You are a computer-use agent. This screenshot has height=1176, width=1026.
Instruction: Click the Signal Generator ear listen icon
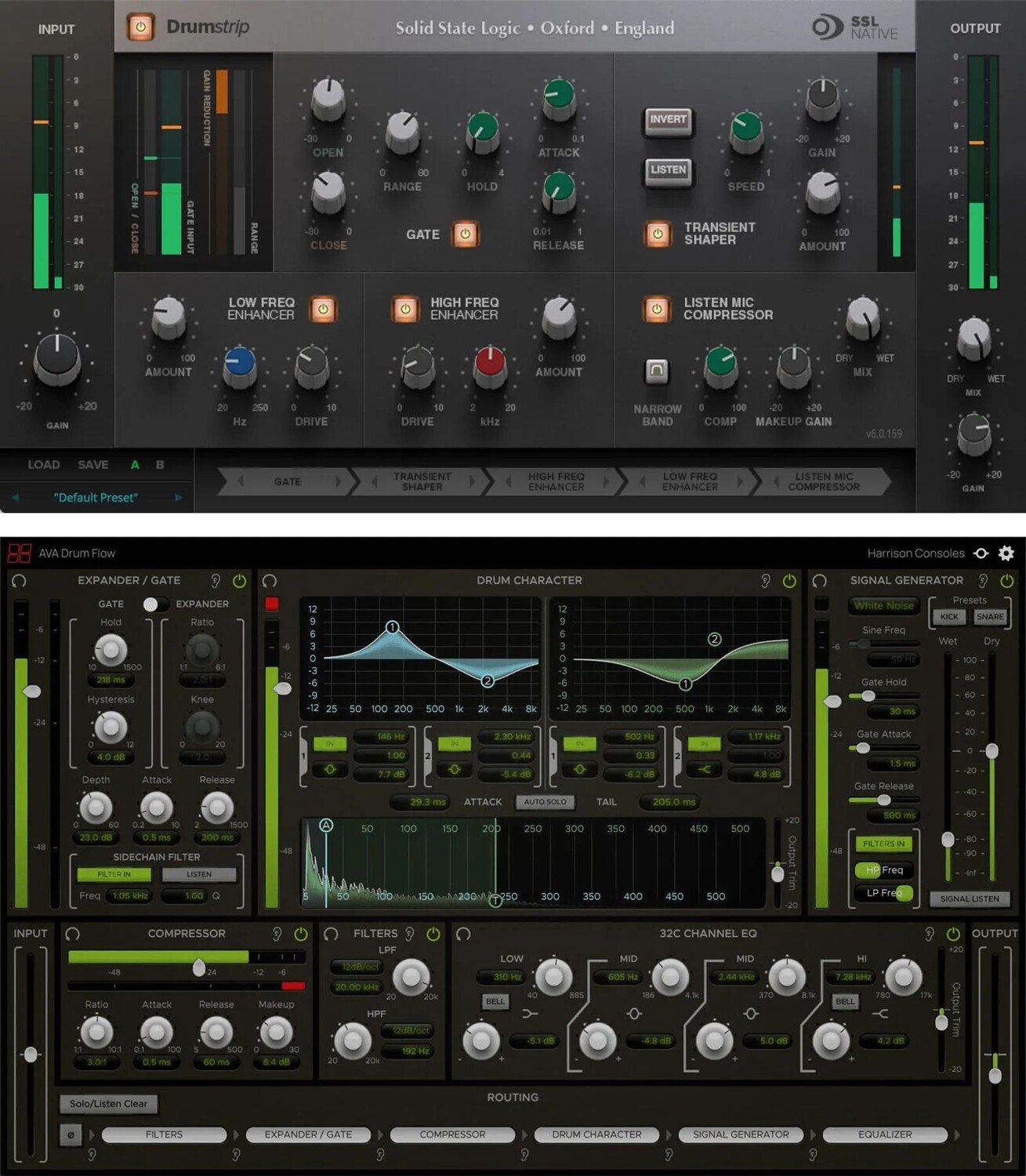point(983,580)
